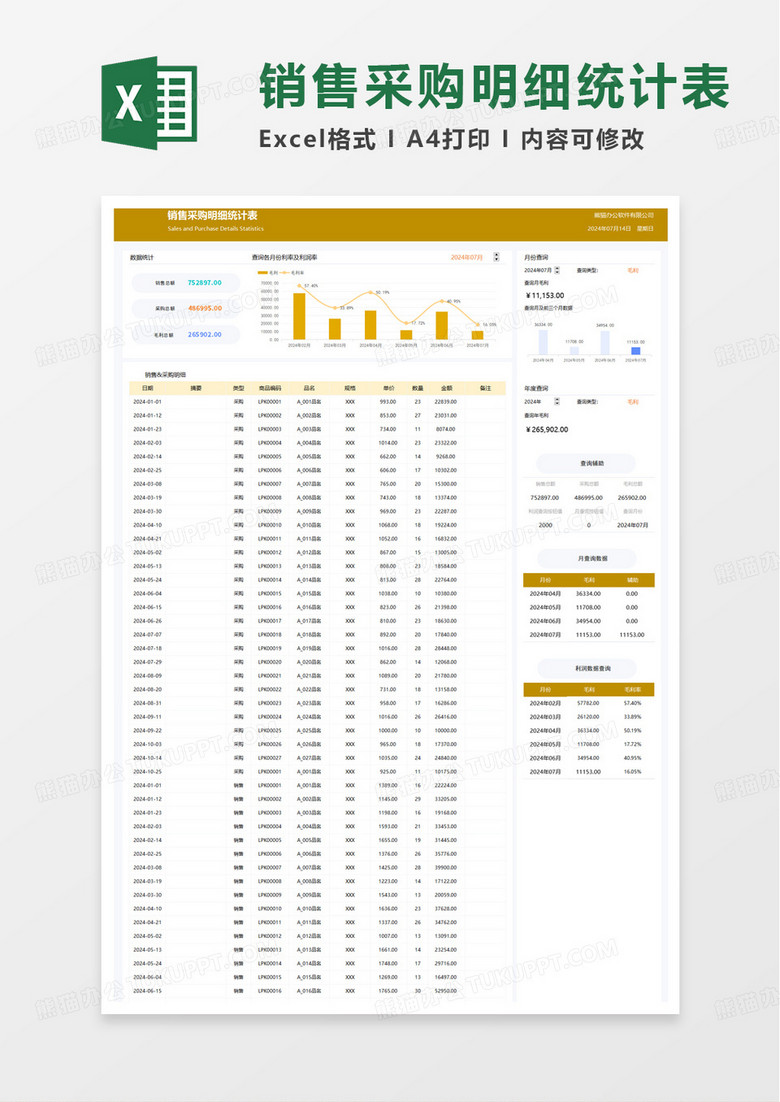Select the 毛利 query type under 年度查询
The image size is (780, 1102).
coord(632,401)
